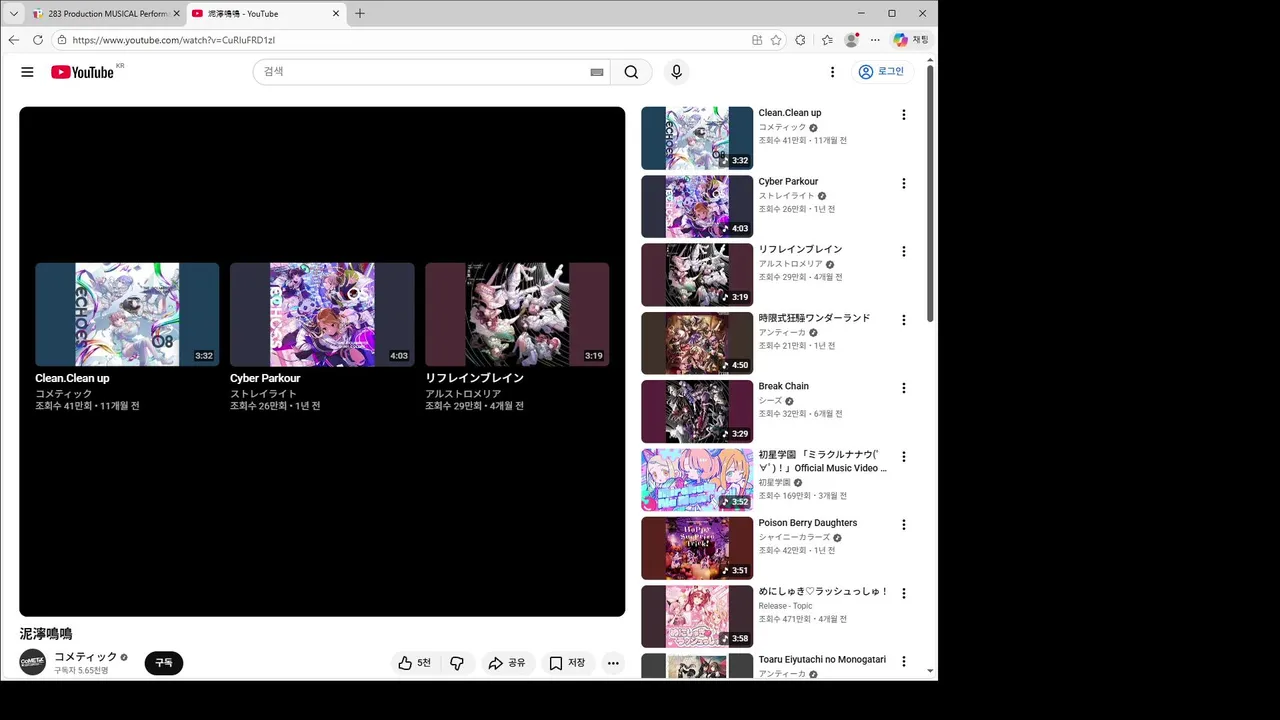Like the video with the thumbs-up button
Image resolution: width=1280 pixels, height=720 pixels.
(414, 663)
